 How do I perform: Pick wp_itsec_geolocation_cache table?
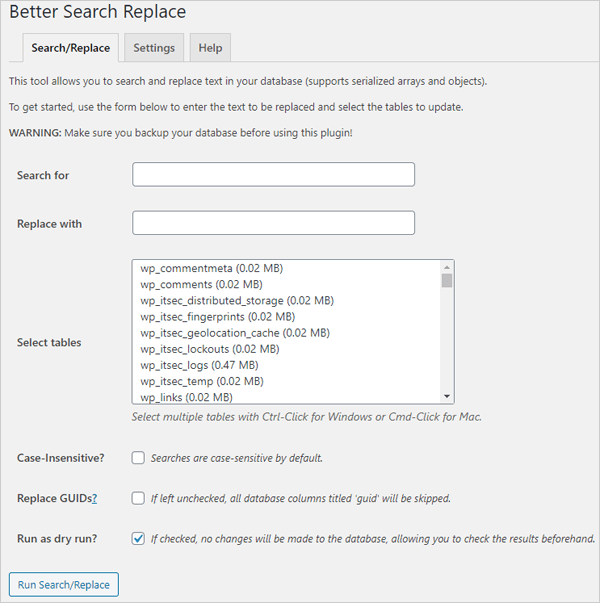234,332
